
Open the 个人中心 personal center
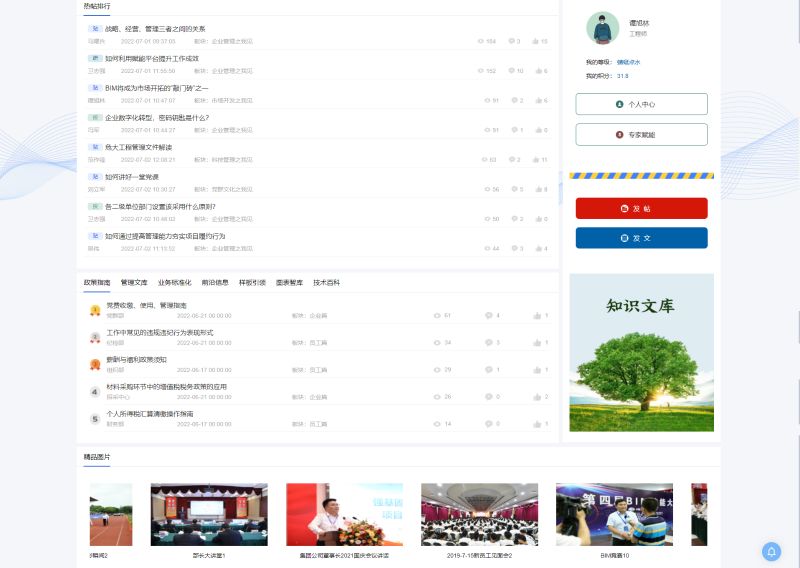(641, 104)
